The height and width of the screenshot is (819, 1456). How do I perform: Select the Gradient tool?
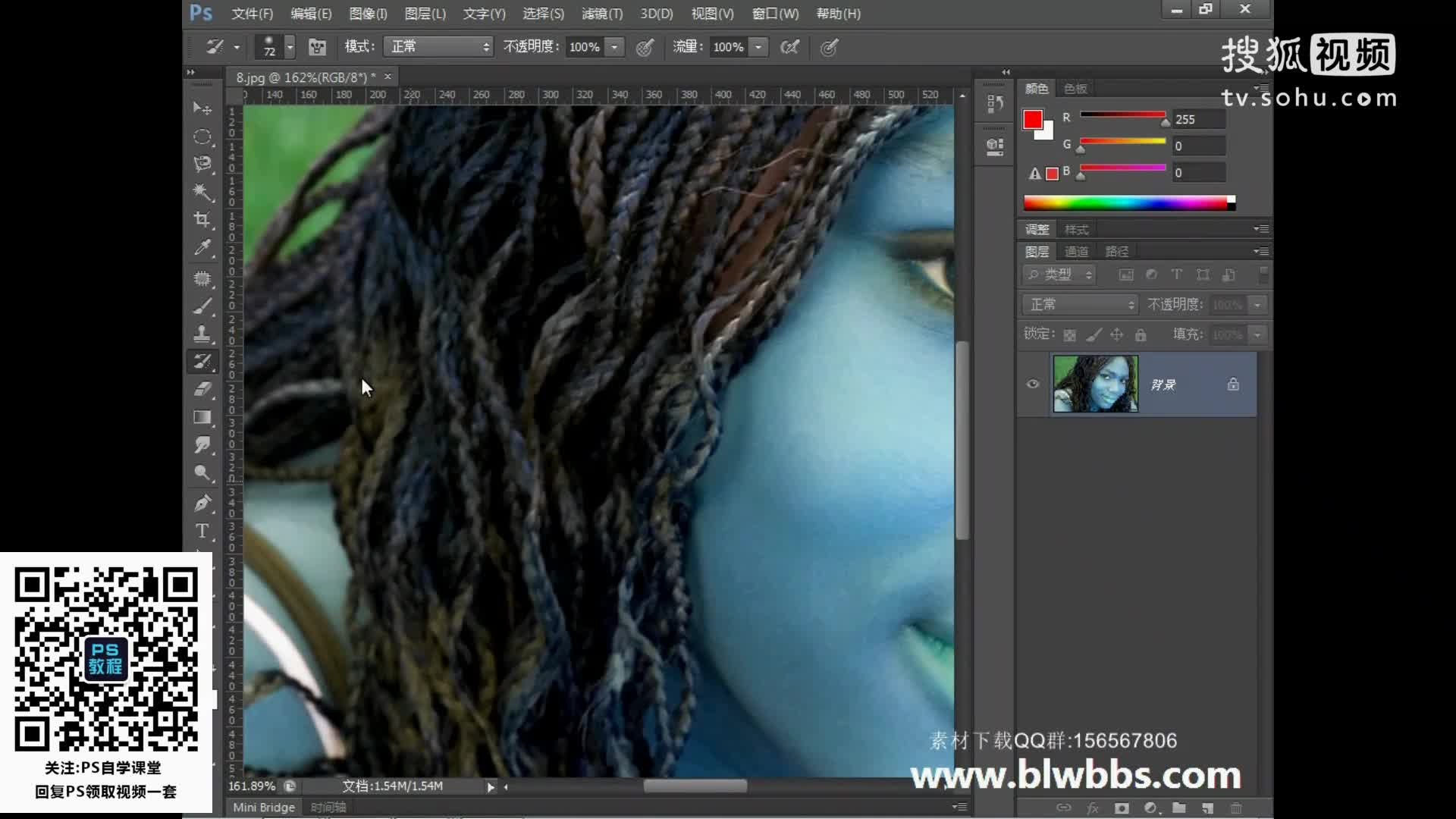coord(202,417)
